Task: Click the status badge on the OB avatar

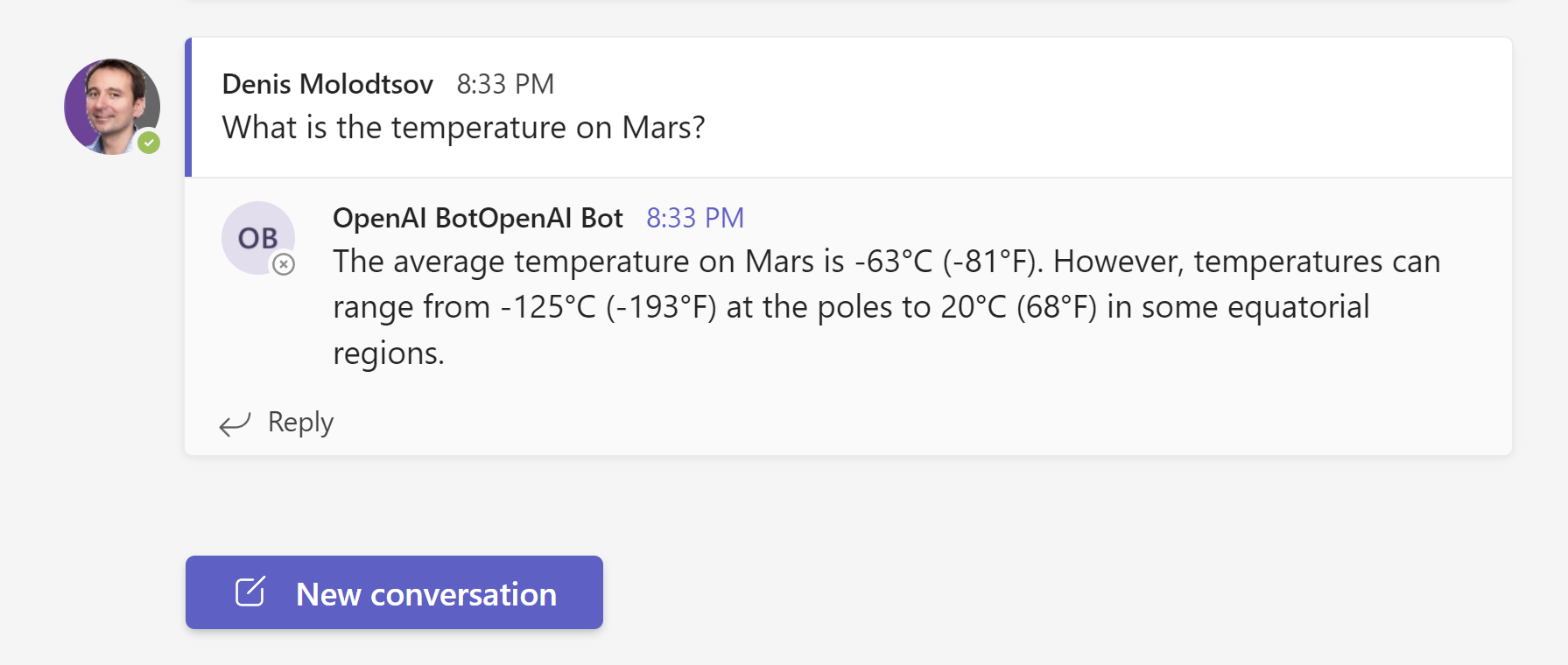Action: pos(284,264)
